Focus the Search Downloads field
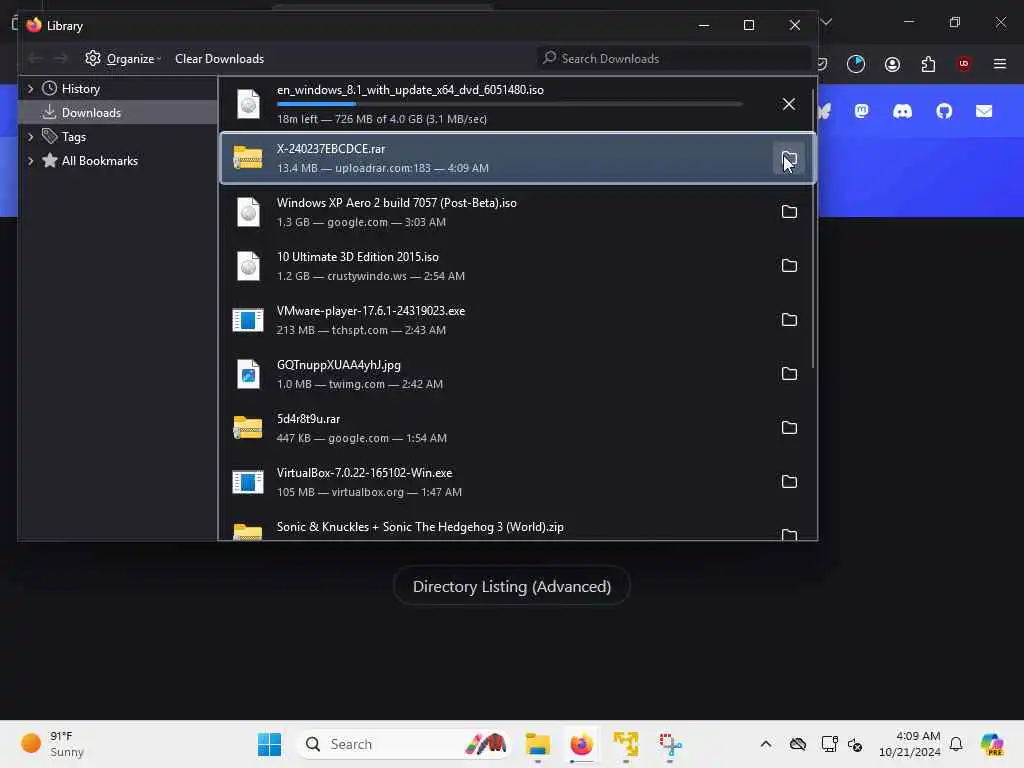Screen dimensions: 1024x768 click(673, 58)
